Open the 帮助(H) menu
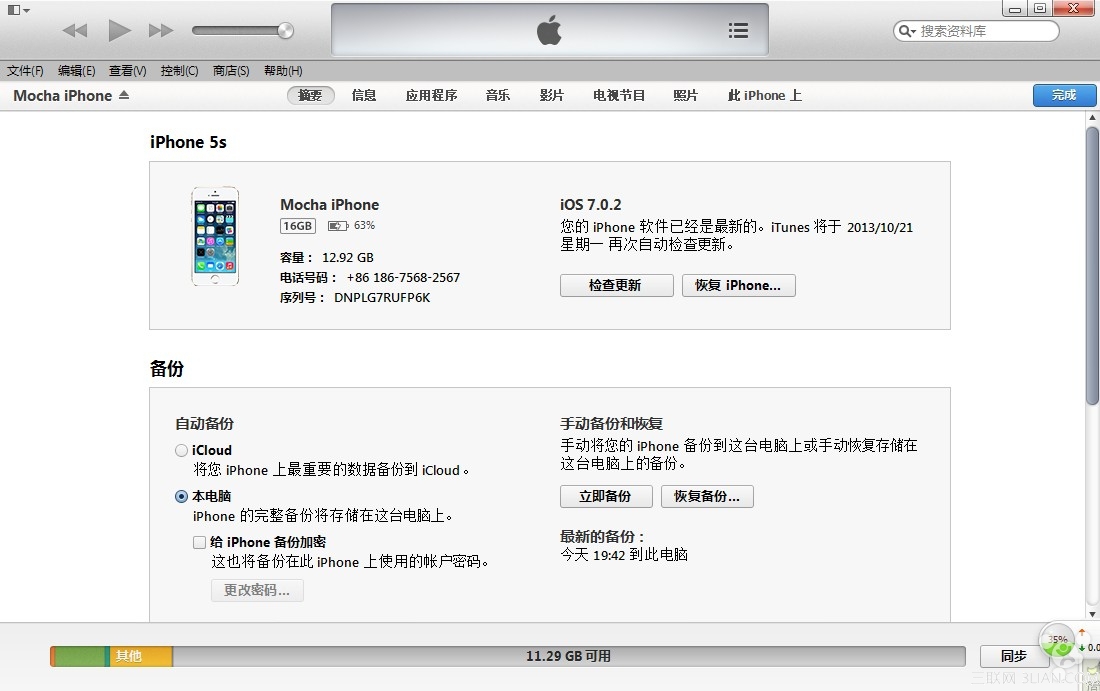The image size is (1100, 691). (x=283, y=71)
